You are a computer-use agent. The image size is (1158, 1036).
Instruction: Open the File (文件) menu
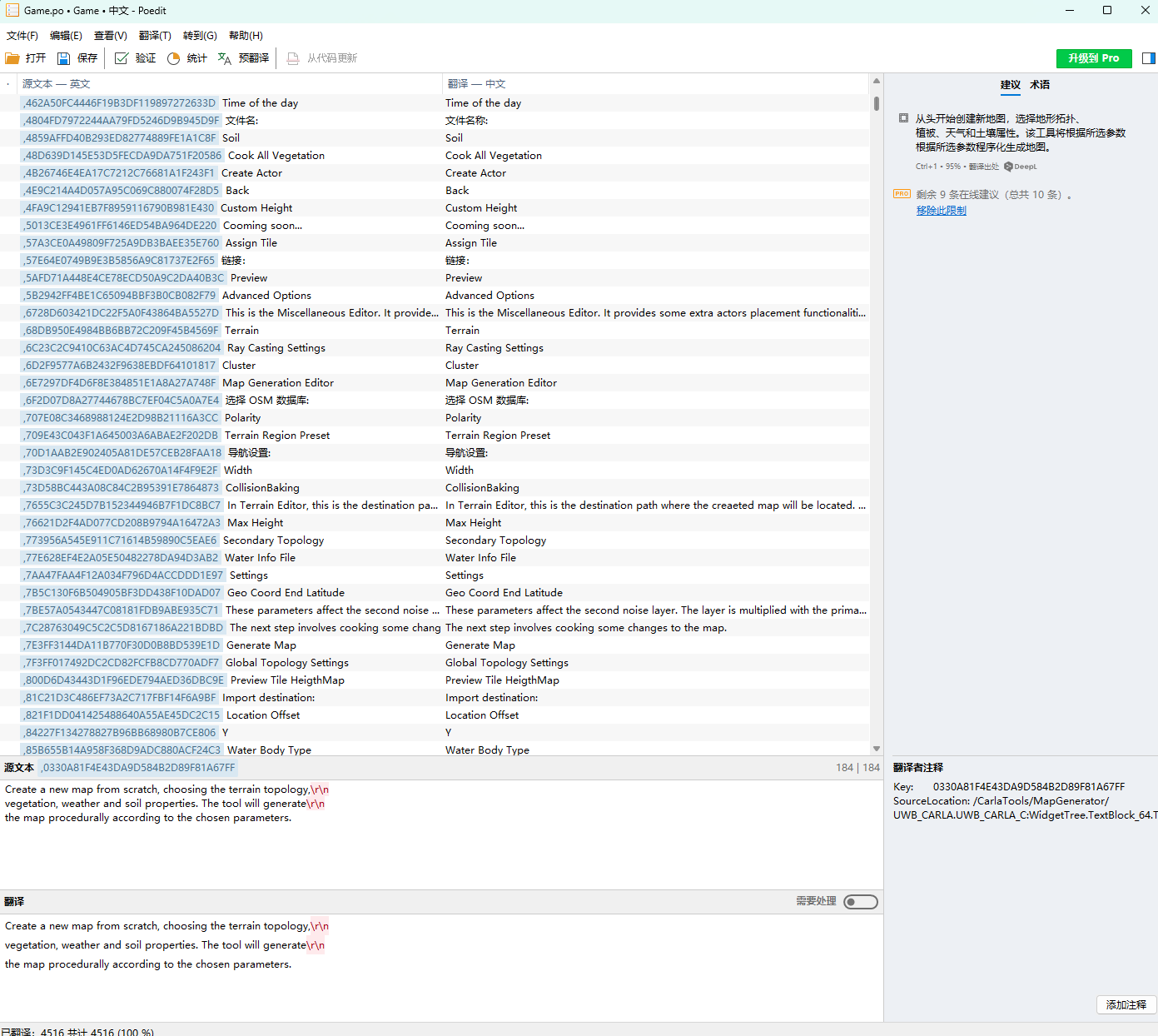[22, 36]
